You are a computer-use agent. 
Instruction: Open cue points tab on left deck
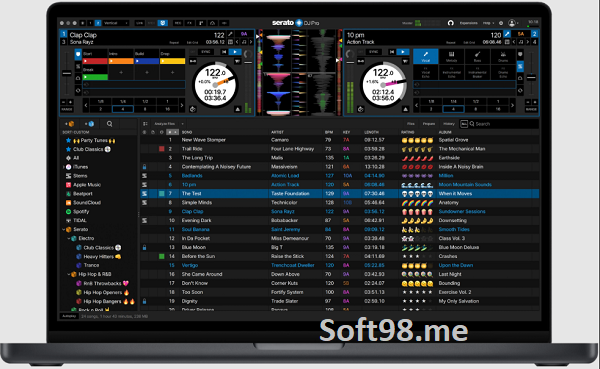(x=78, y=54)
